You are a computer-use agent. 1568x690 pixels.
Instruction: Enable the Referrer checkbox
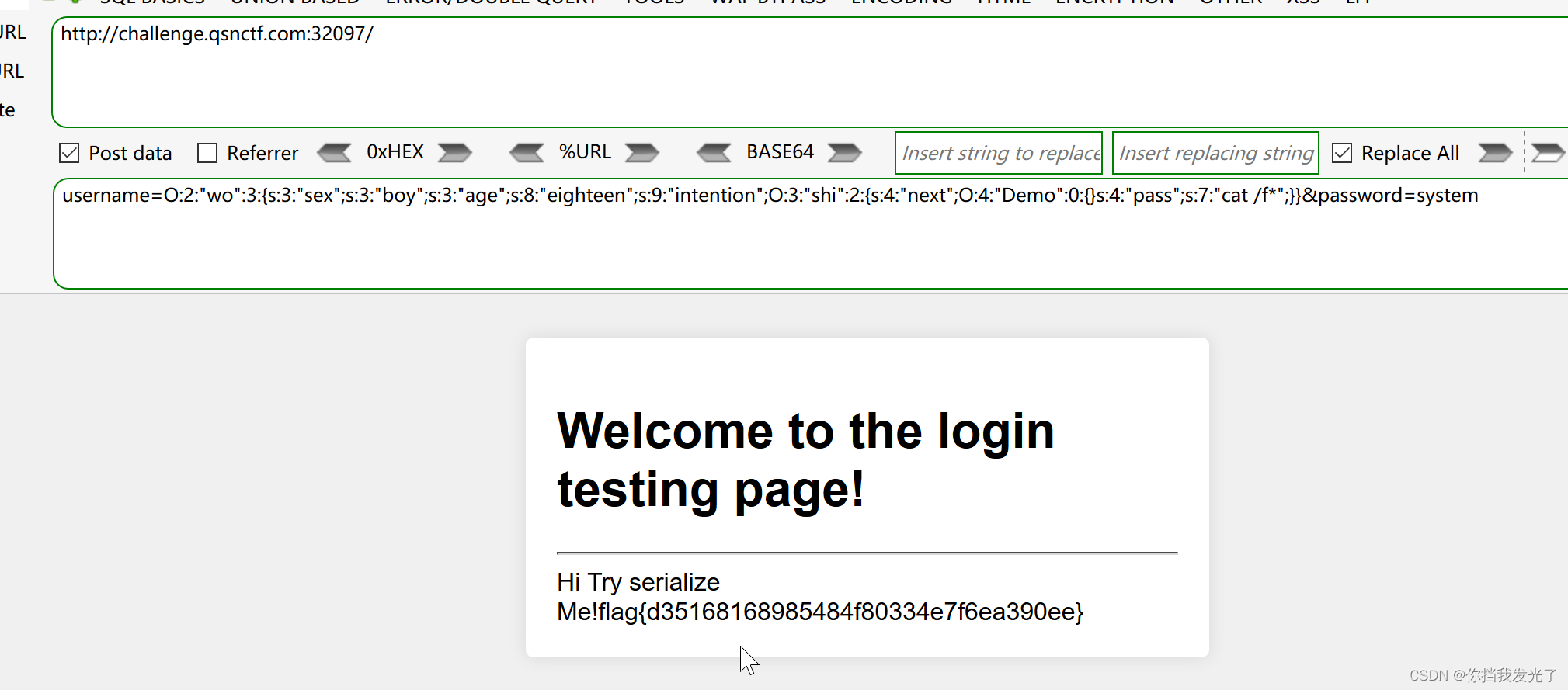(207, 153)
